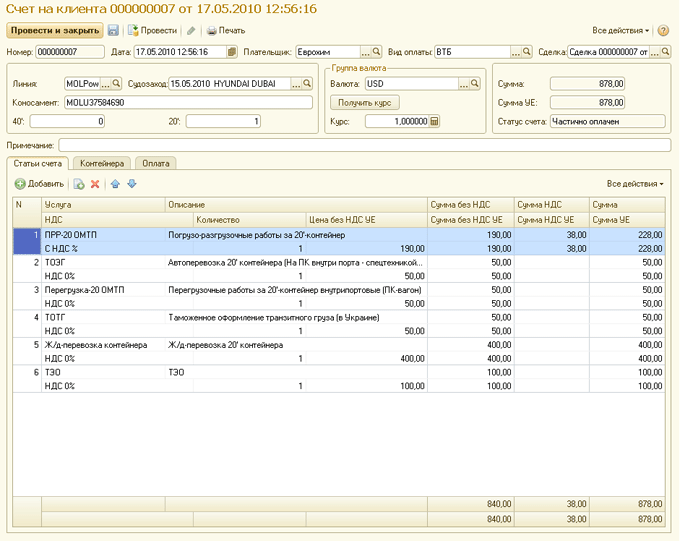This screenshot has width=680, height=541.
Task: Open the calendar picker beside Дата field
Action: click(x=232, y=52)
